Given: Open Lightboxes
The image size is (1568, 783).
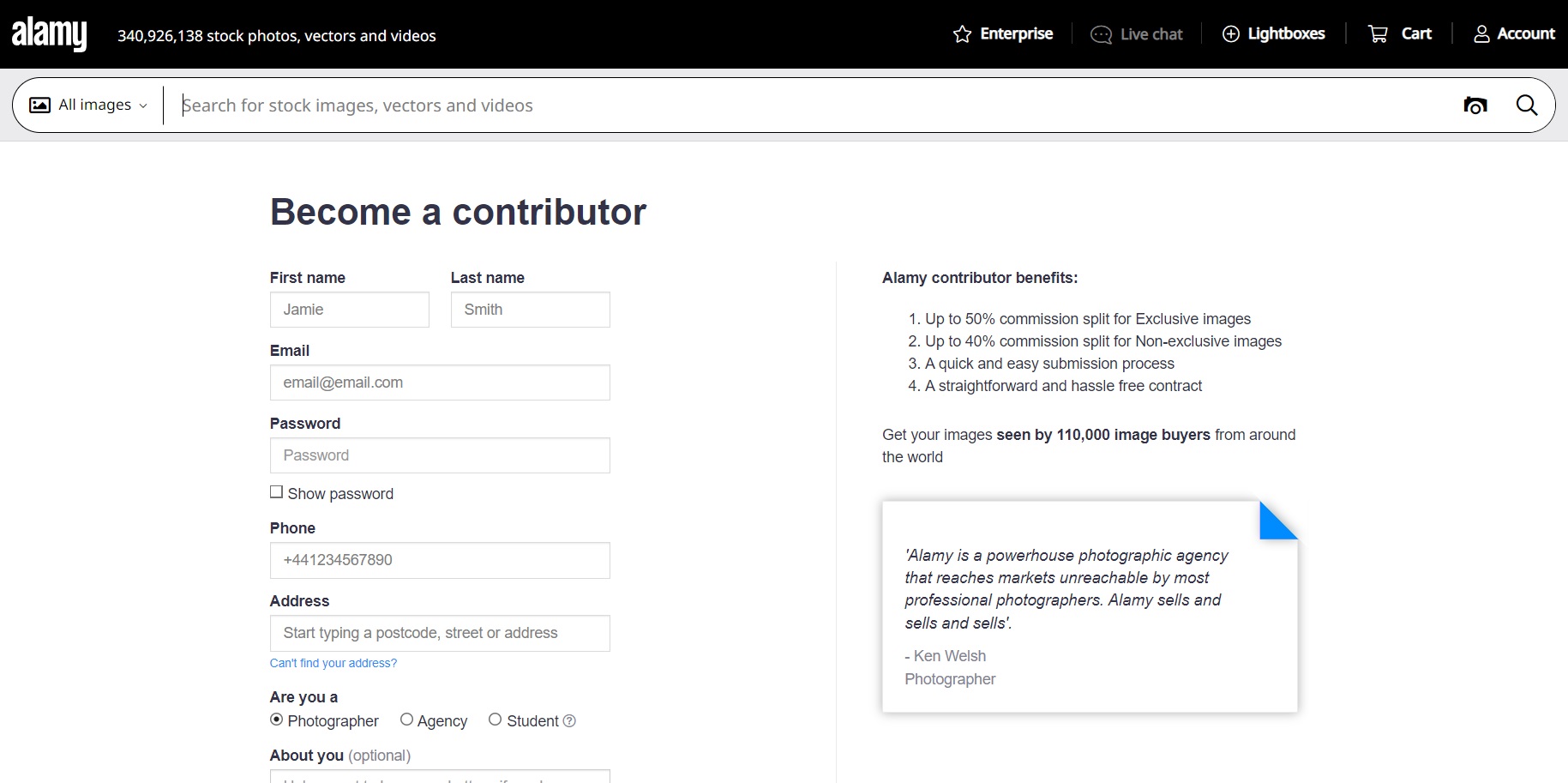Looking at the screenshot, I should point(1273,34).
